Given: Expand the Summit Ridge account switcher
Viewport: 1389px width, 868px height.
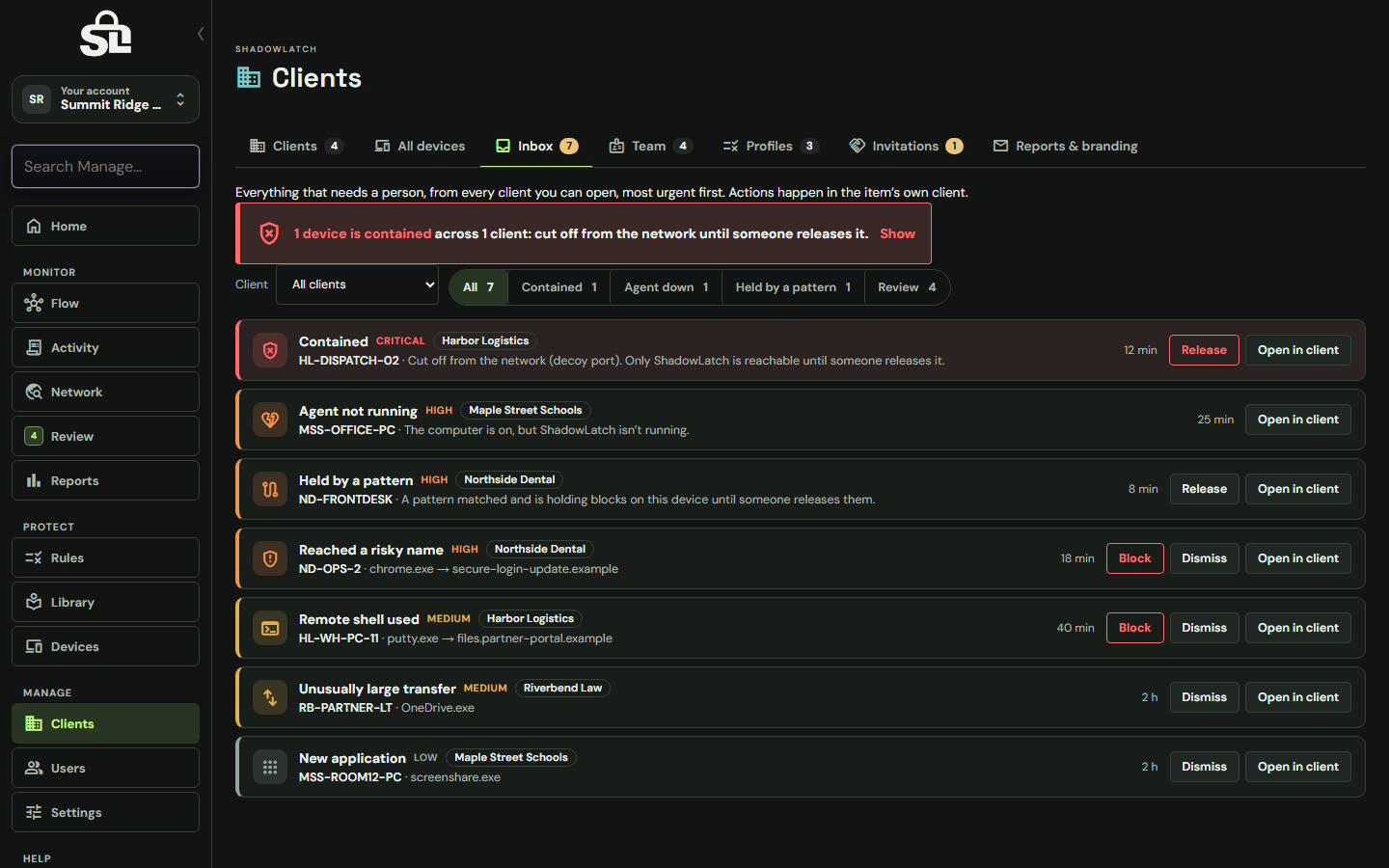Looking at the screenshot, I should (x=105, y=99).
